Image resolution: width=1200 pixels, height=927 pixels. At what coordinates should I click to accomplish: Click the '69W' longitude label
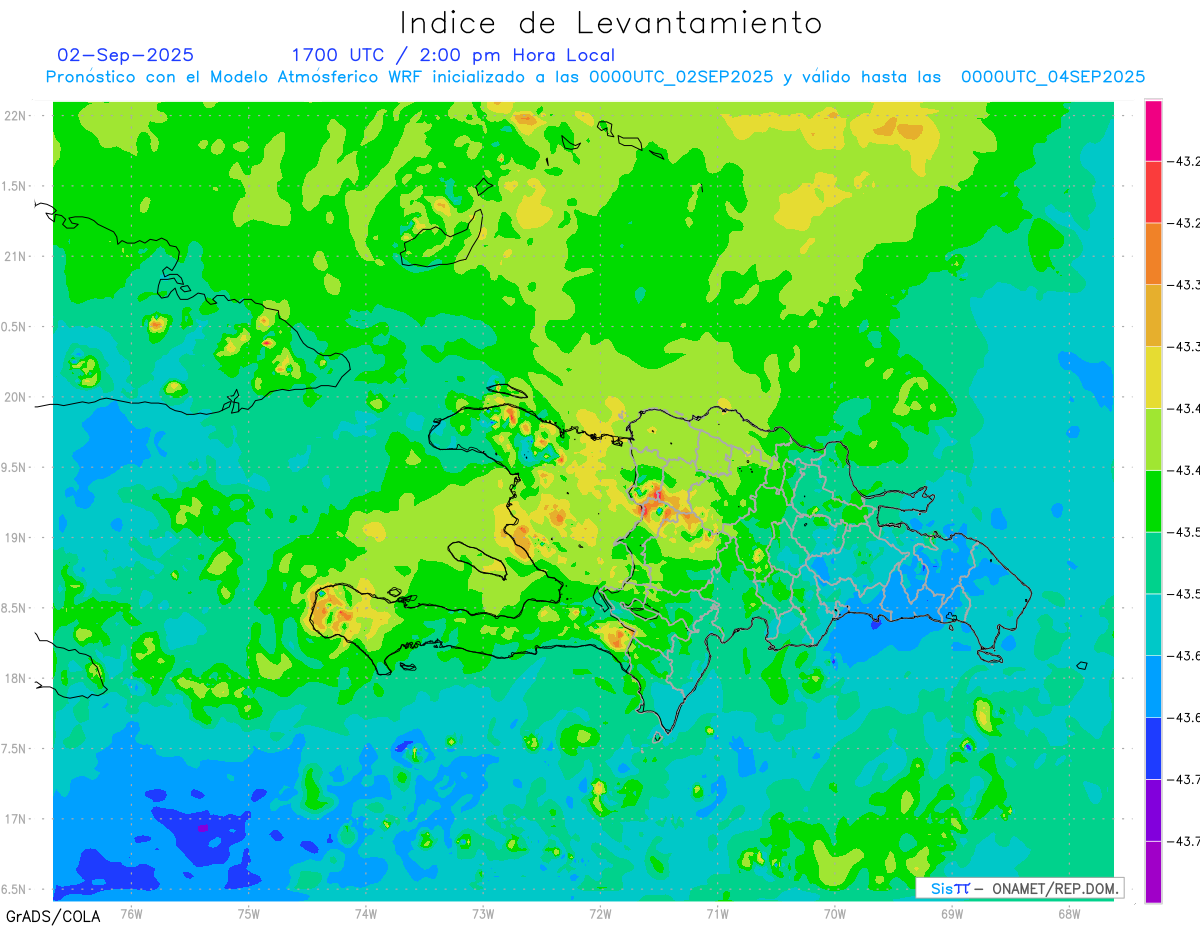(952, 914)
